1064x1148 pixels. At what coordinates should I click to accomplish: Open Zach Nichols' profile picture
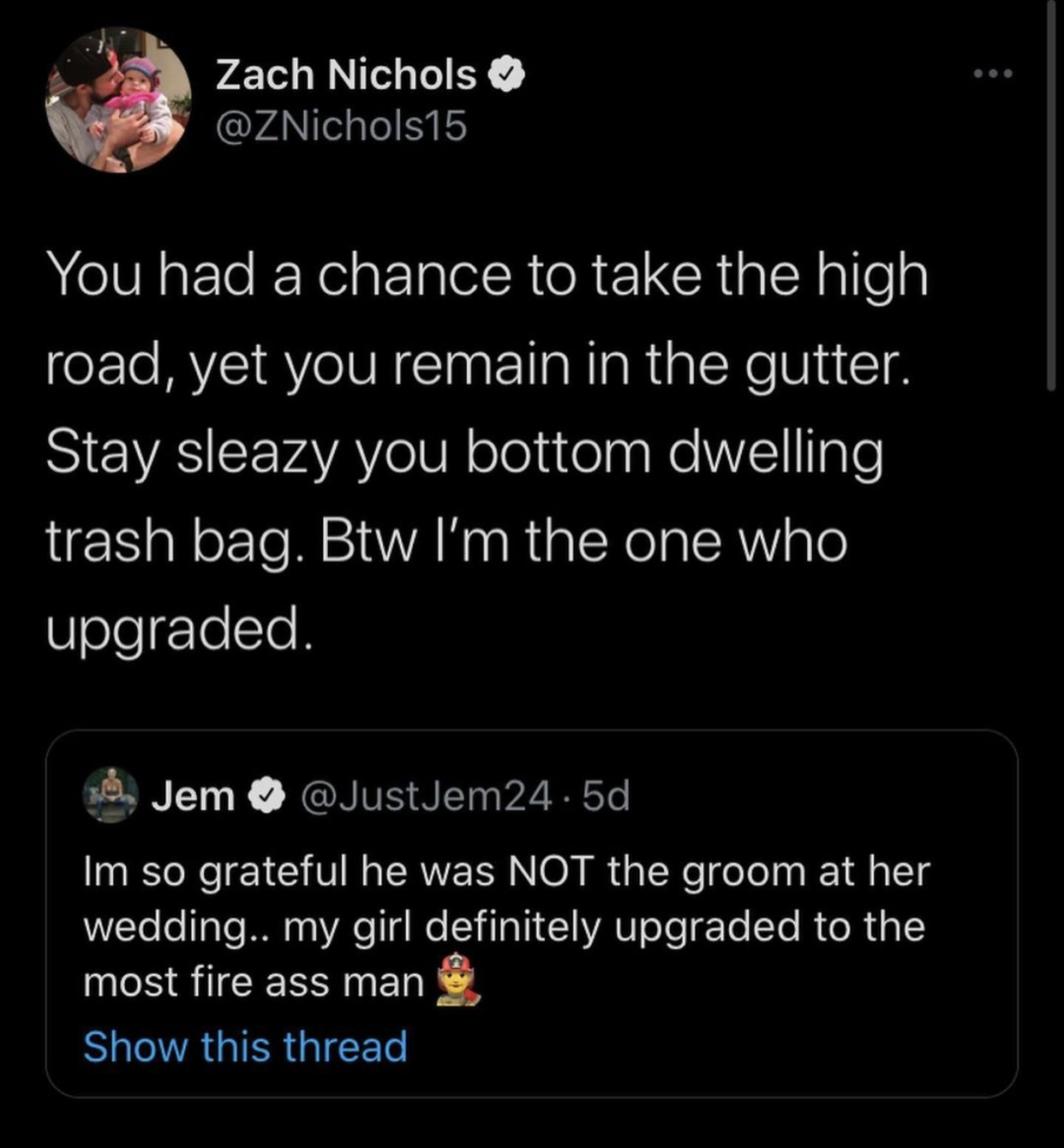pyautogui.click(x=117, y=100)
